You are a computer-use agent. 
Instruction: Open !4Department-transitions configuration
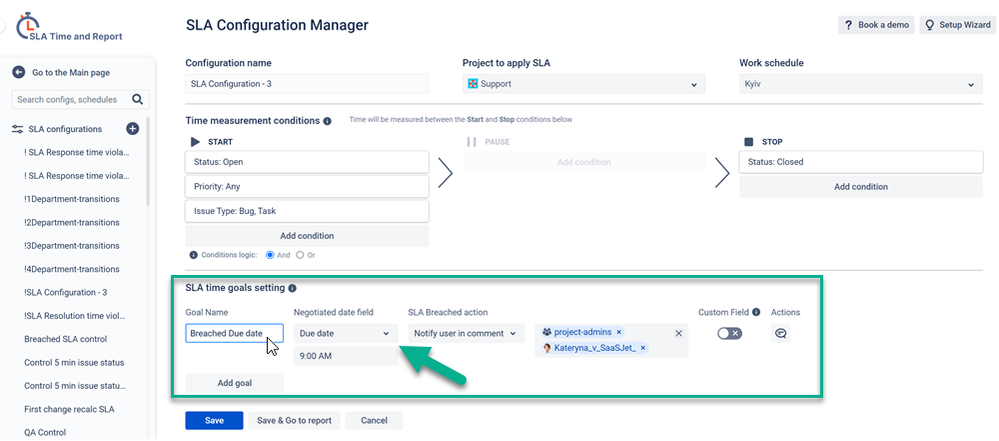pyautogui.click(x=71, y=269)
